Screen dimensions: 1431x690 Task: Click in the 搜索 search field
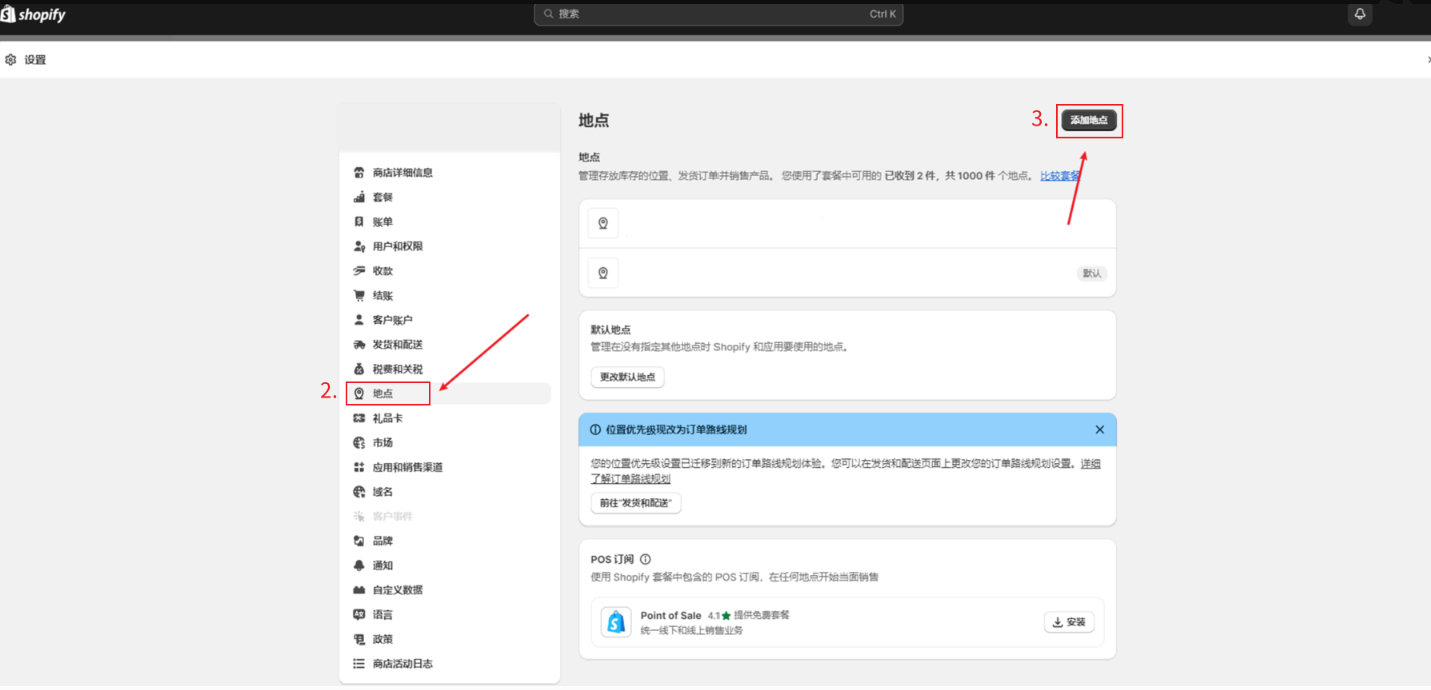pos(718,14)
